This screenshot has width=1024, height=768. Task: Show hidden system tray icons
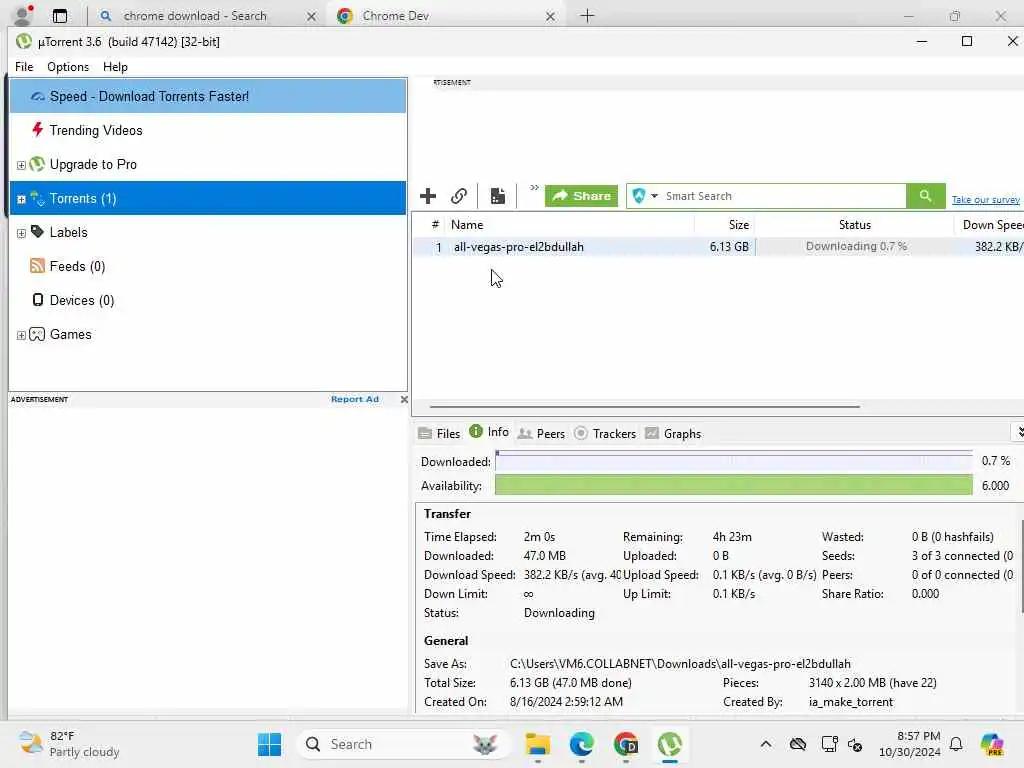click(x=765, y=744)
